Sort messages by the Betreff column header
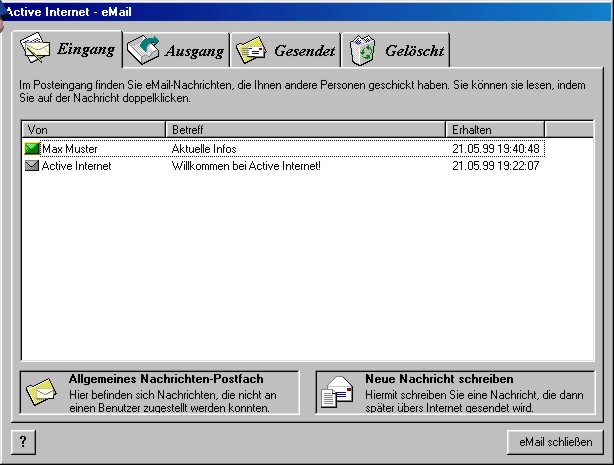 (x=305, y=129)
